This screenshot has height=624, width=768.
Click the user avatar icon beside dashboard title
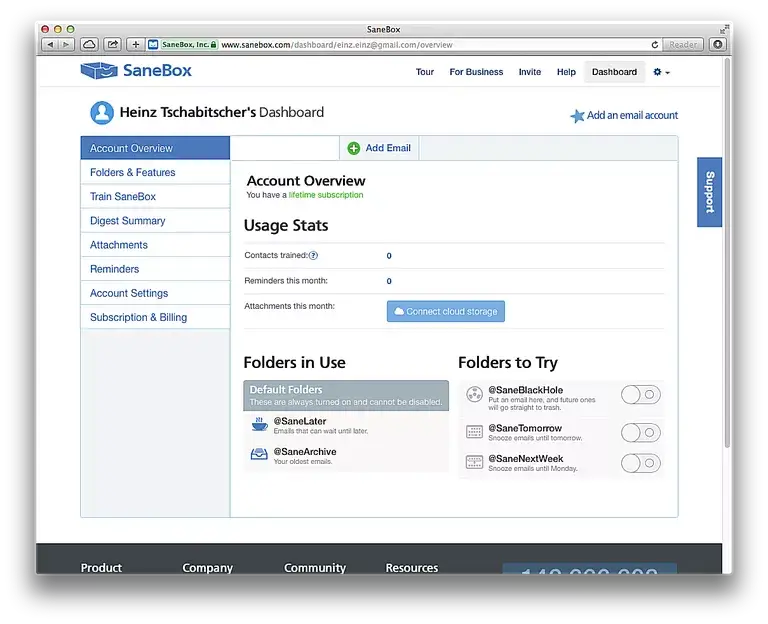tap(102, 113)
